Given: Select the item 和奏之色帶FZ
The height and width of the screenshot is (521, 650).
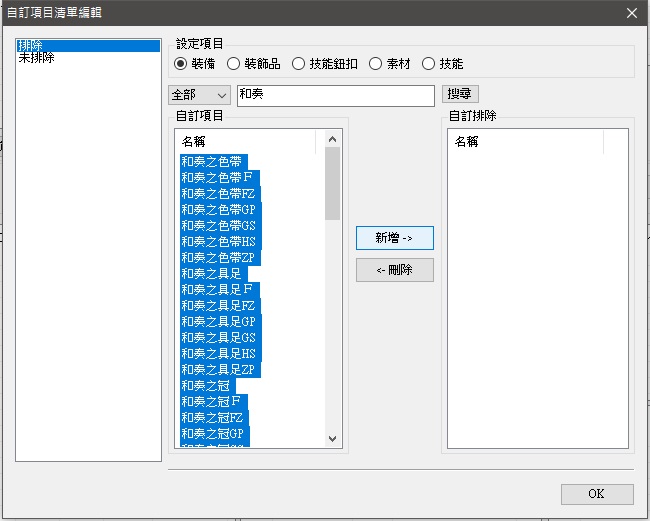Looking at the screenshot, I should pyautogui.click(x=220, y=194).
